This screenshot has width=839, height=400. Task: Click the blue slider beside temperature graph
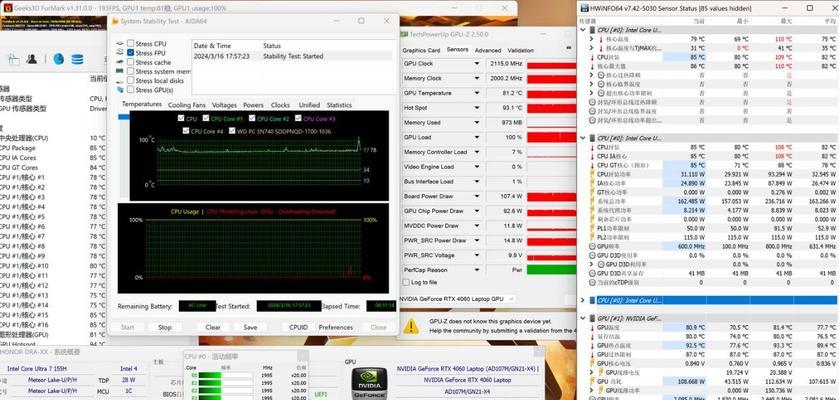coord(124,116)
